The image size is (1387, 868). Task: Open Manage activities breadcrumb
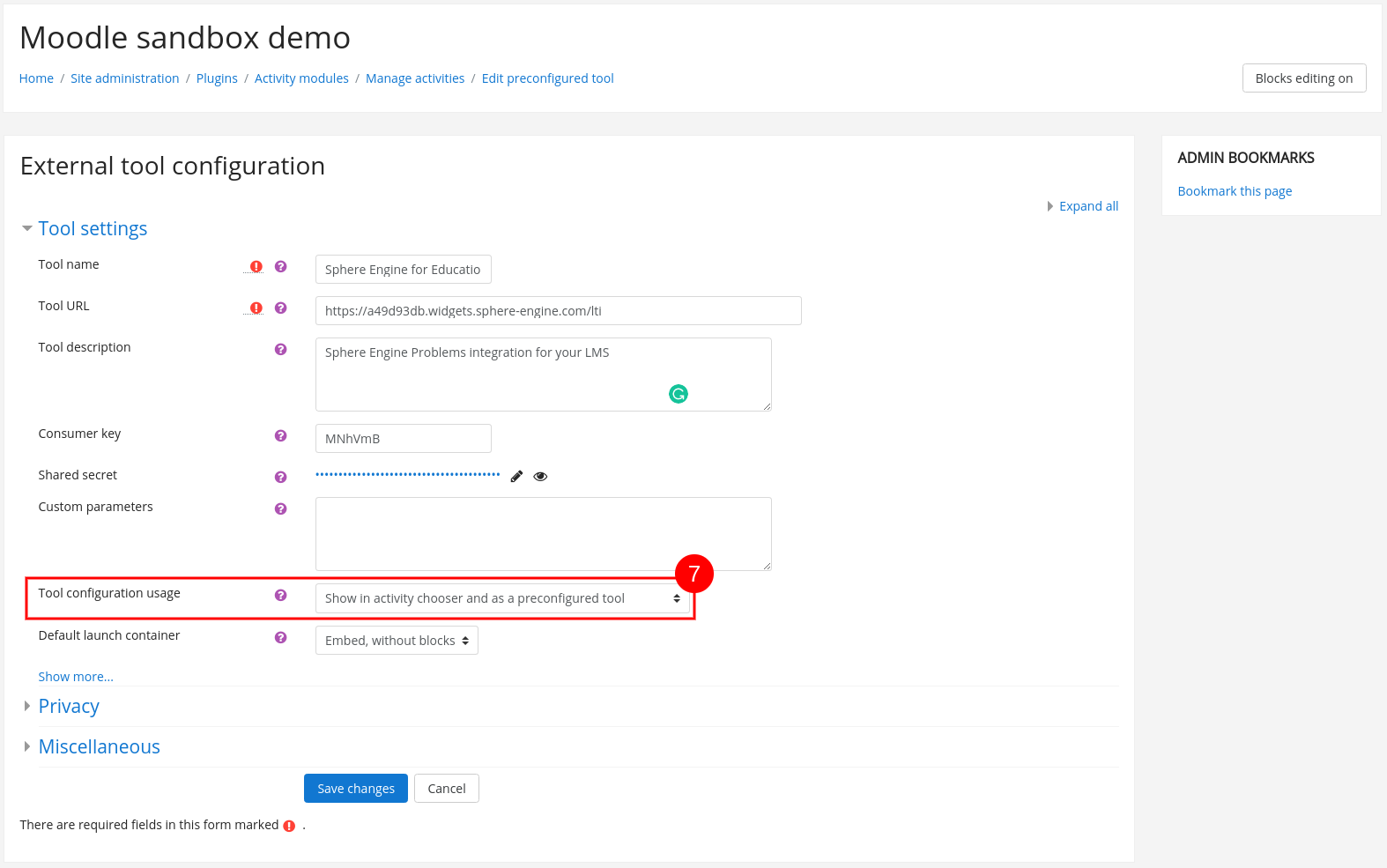(x=415, y=78)
